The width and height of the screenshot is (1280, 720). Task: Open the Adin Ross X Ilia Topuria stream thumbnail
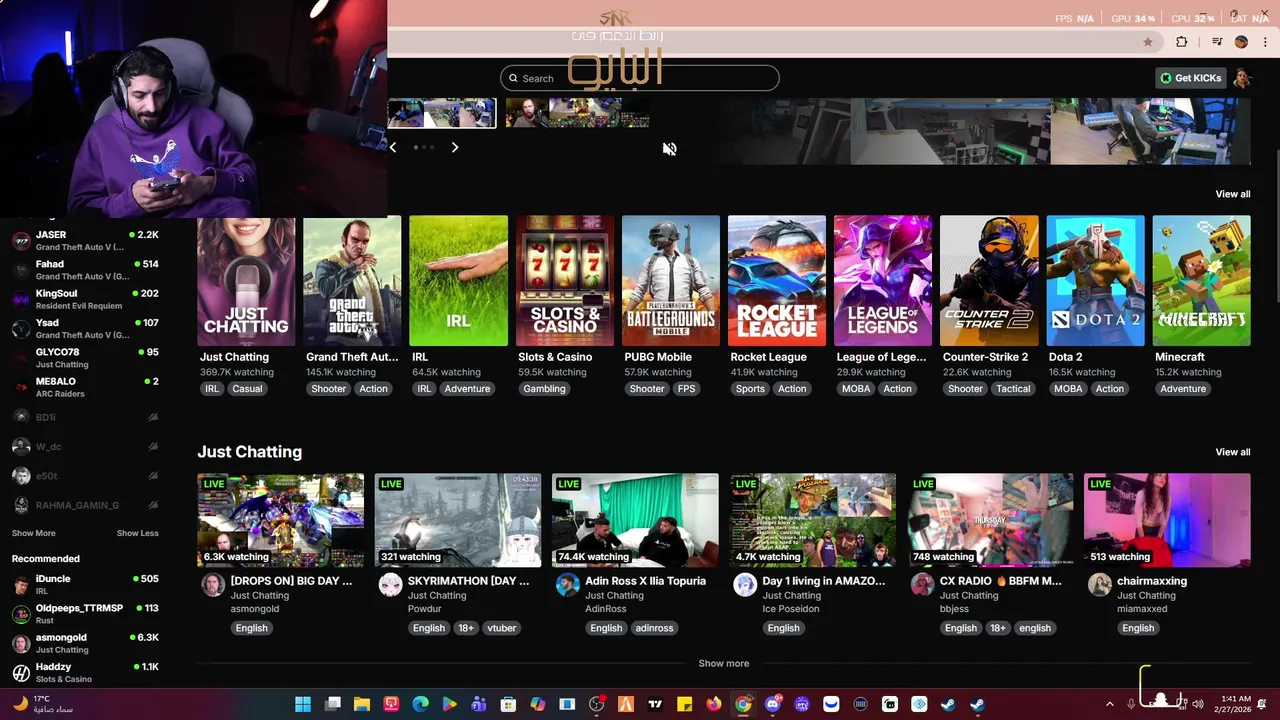[635, 520]
